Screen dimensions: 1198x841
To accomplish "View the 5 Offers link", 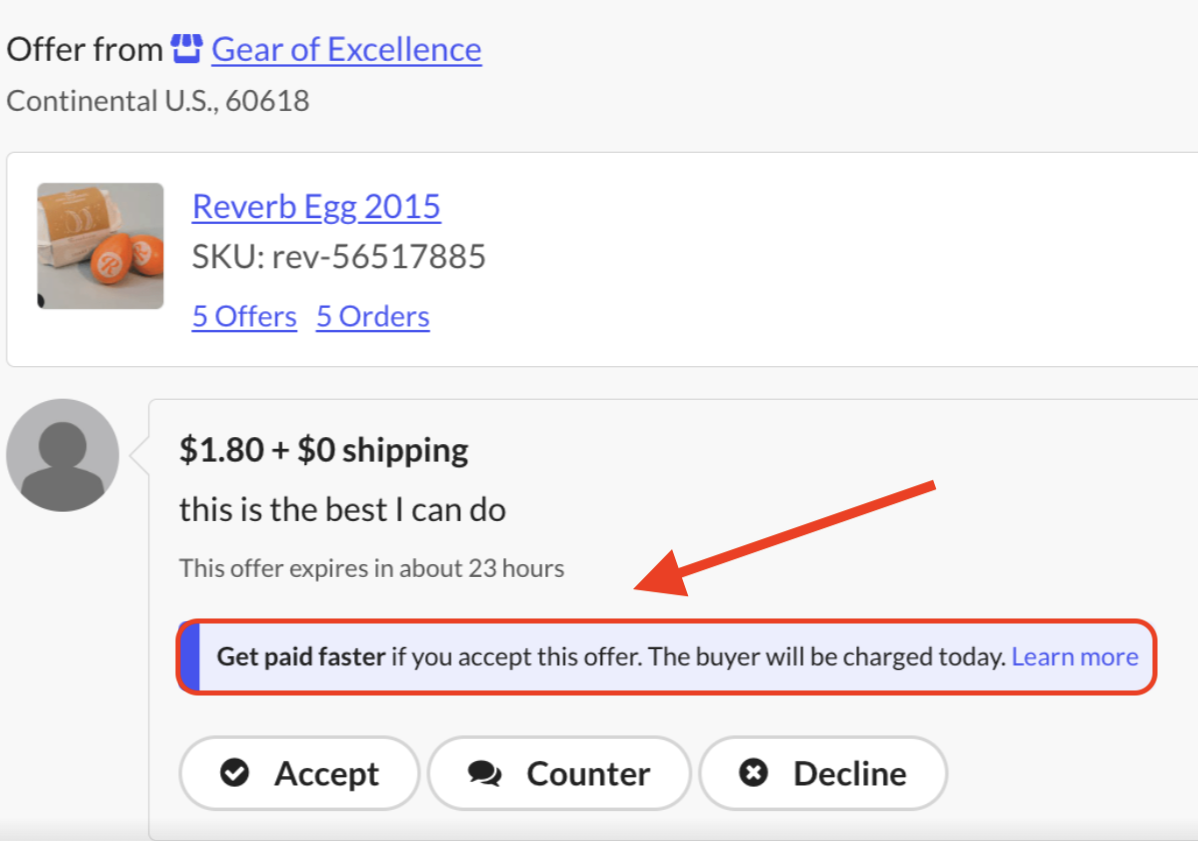I will point(244,316).
